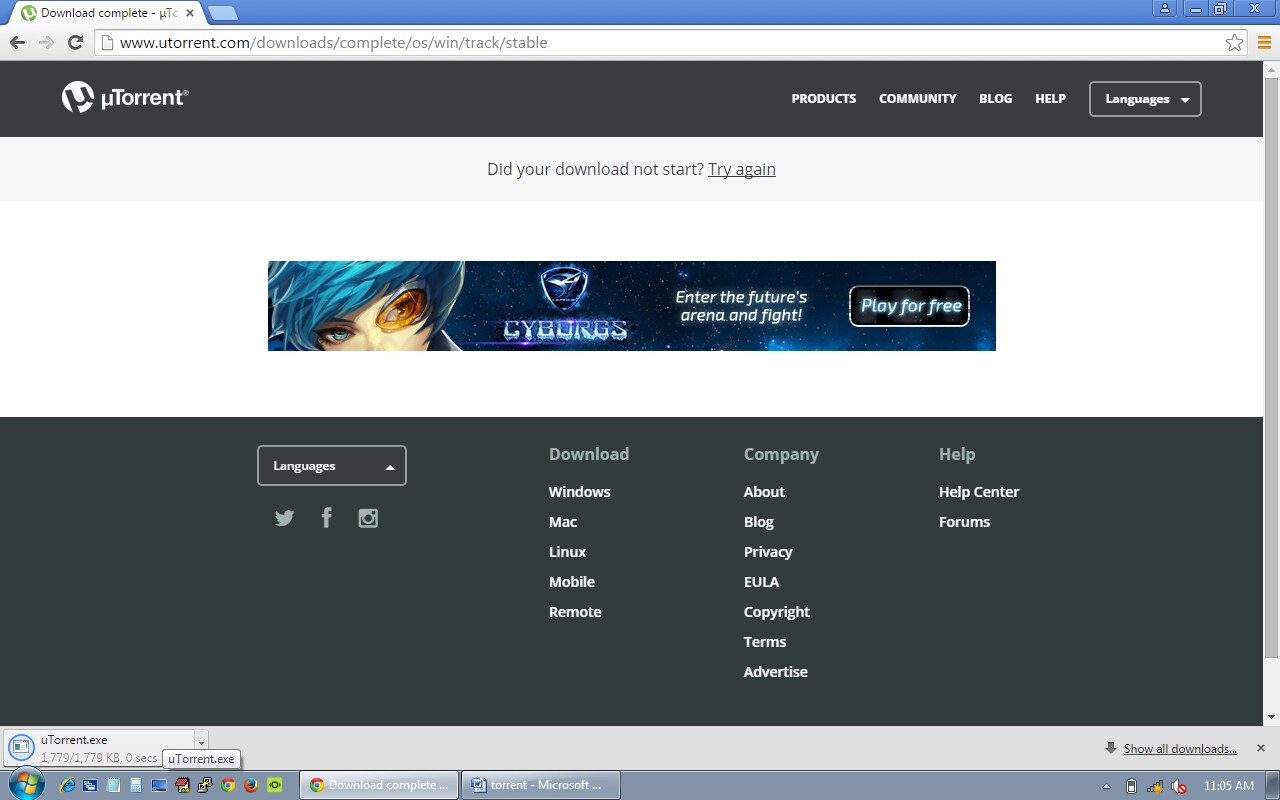Screen dimensions: 1280x800
Task: Open the uTorrent.exe download options arrow
Action: click(201, 743)
